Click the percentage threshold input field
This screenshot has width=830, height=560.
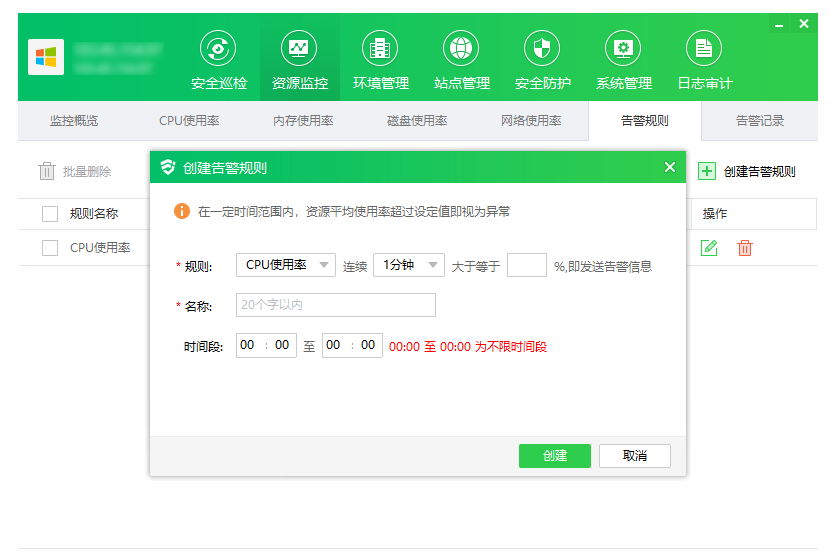527,265
